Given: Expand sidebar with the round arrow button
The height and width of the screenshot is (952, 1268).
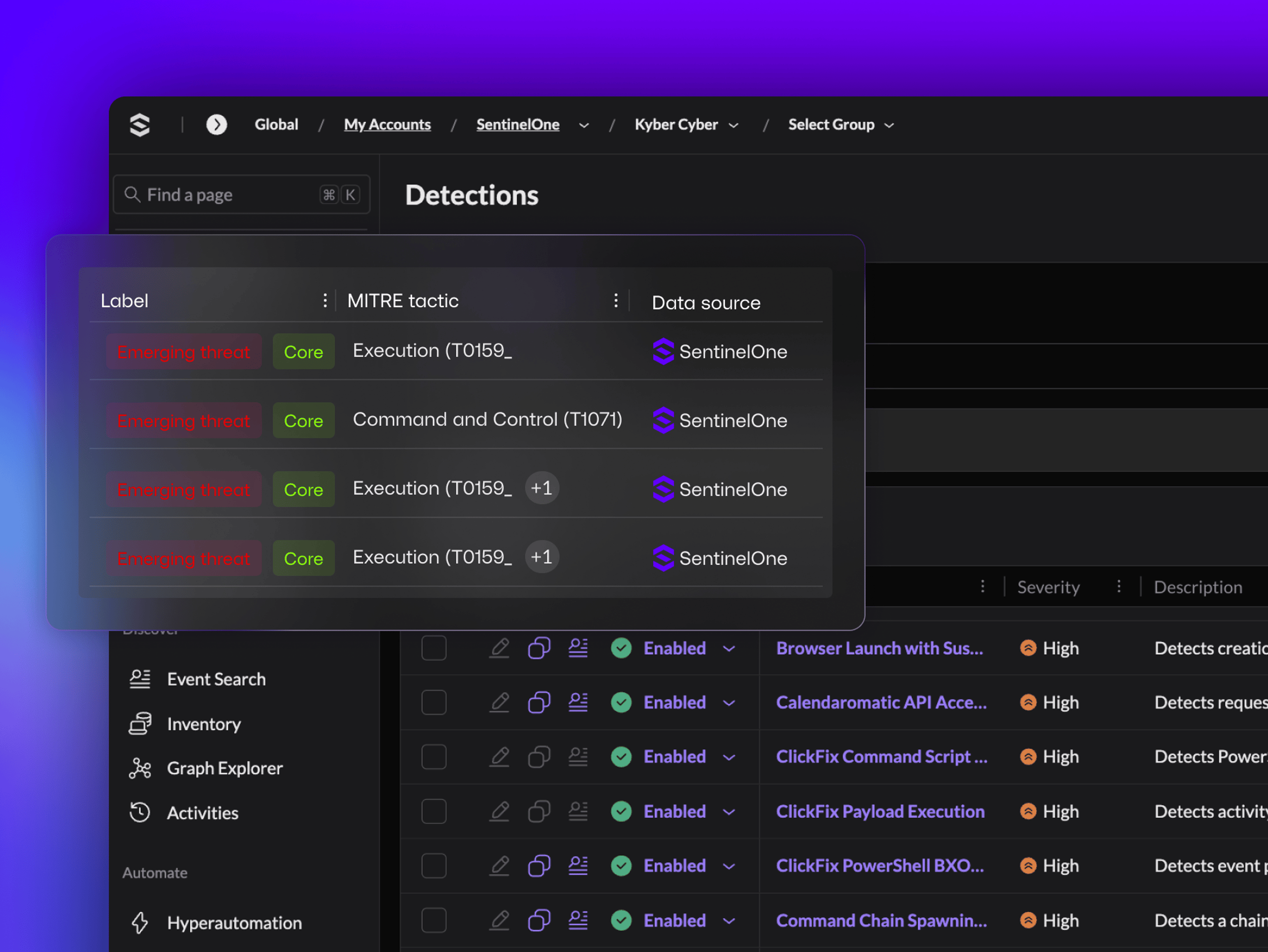Looking at the screenshot, I should coord(216,124).
